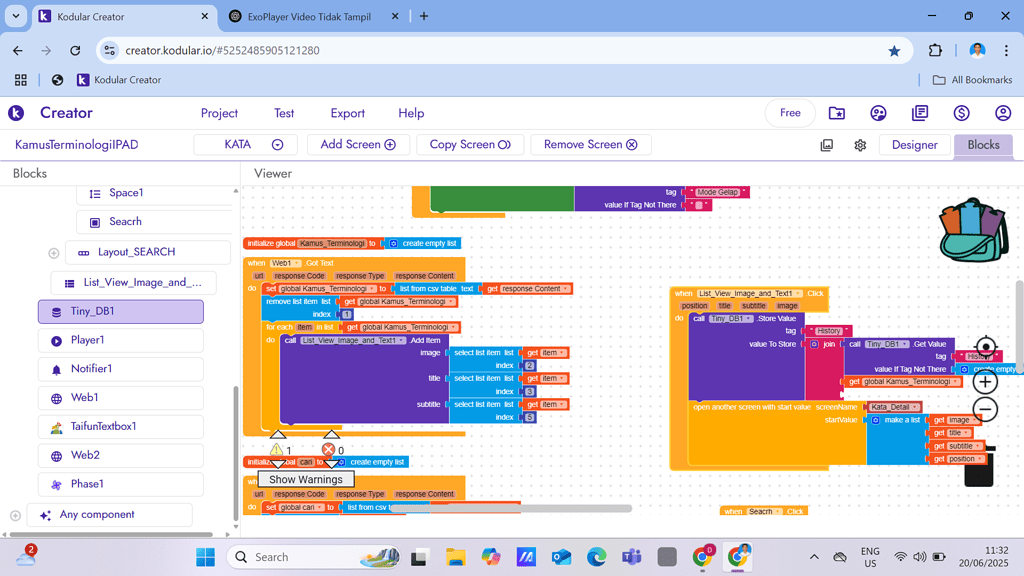Expand the Layout_SEARCH tree node
The height and width of the screenshot is (576, 1024).
[54, 253]
